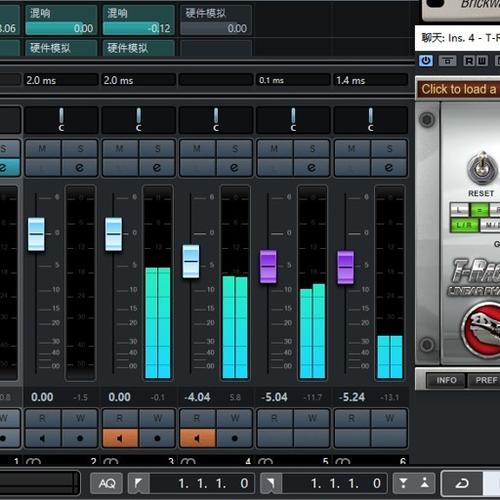Toggle post-roll punch icon
The width and height of the screenshot is (500, 500).
425,483
